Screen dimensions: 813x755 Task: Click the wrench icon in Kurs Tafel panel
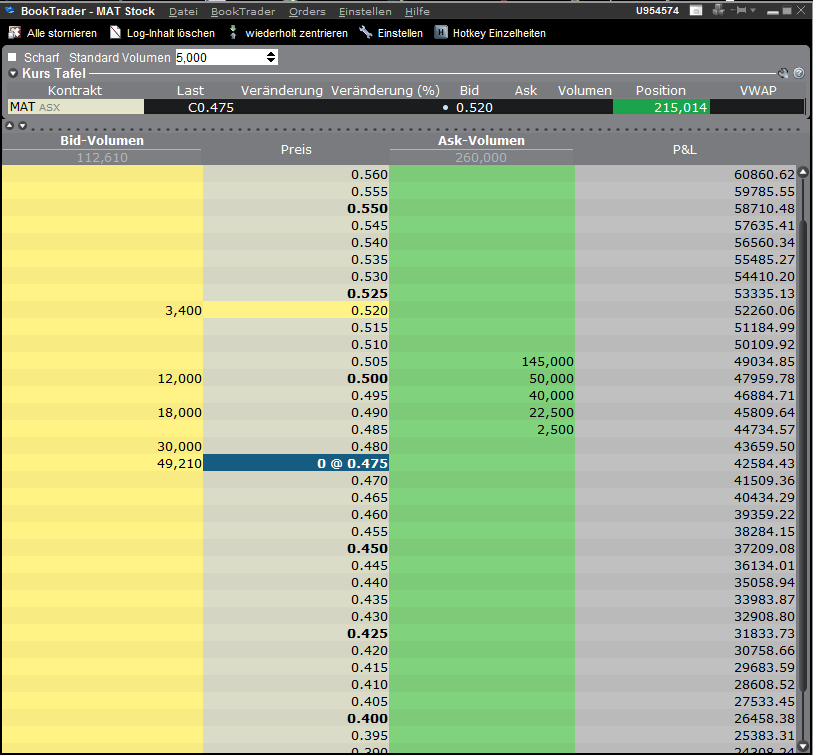pyautogui.click(x=783, y=73)
